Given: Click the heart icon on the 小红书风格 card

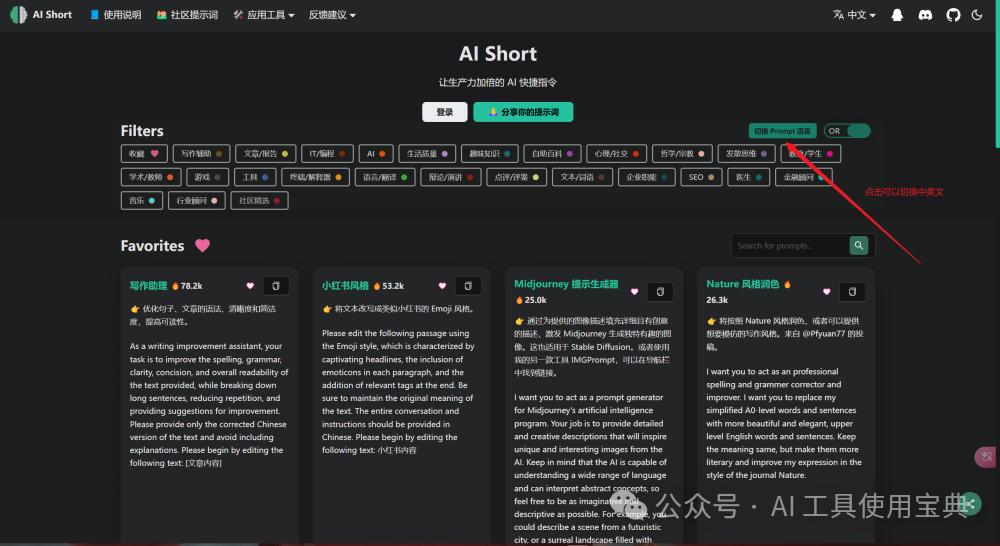Looking at the screenshot, I should [442, 286].
